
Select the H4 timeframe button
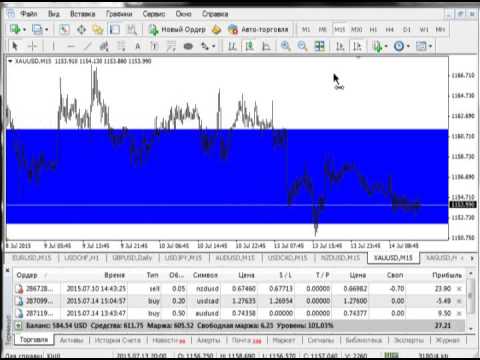[390, 29]
